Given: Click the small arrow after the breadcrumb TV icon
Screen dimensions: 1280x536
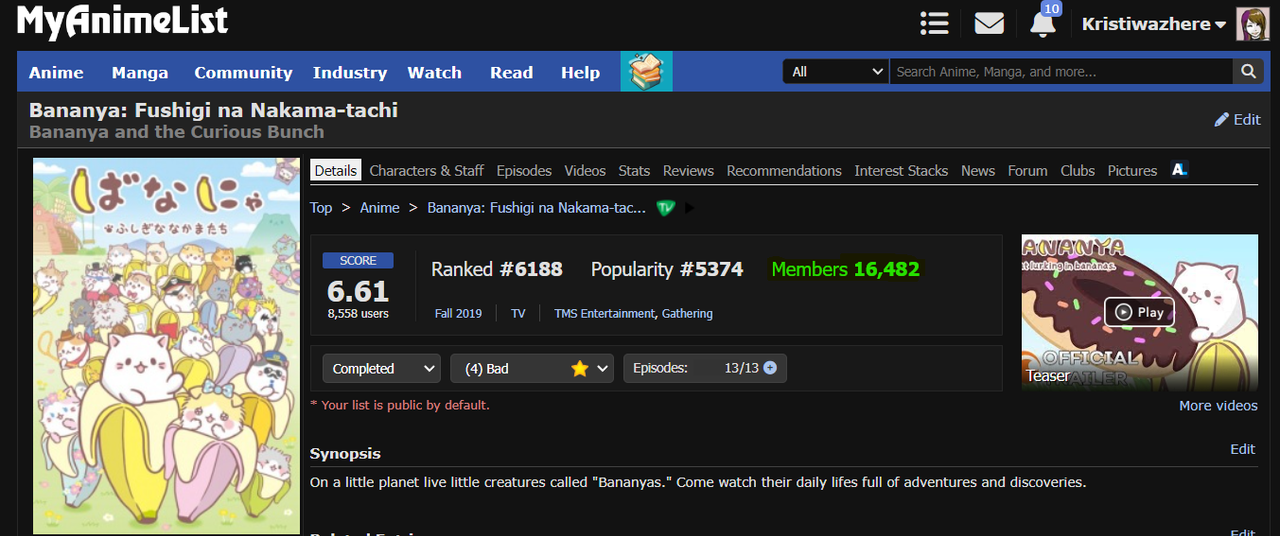Looking at the screenshot, I should 689,208.
